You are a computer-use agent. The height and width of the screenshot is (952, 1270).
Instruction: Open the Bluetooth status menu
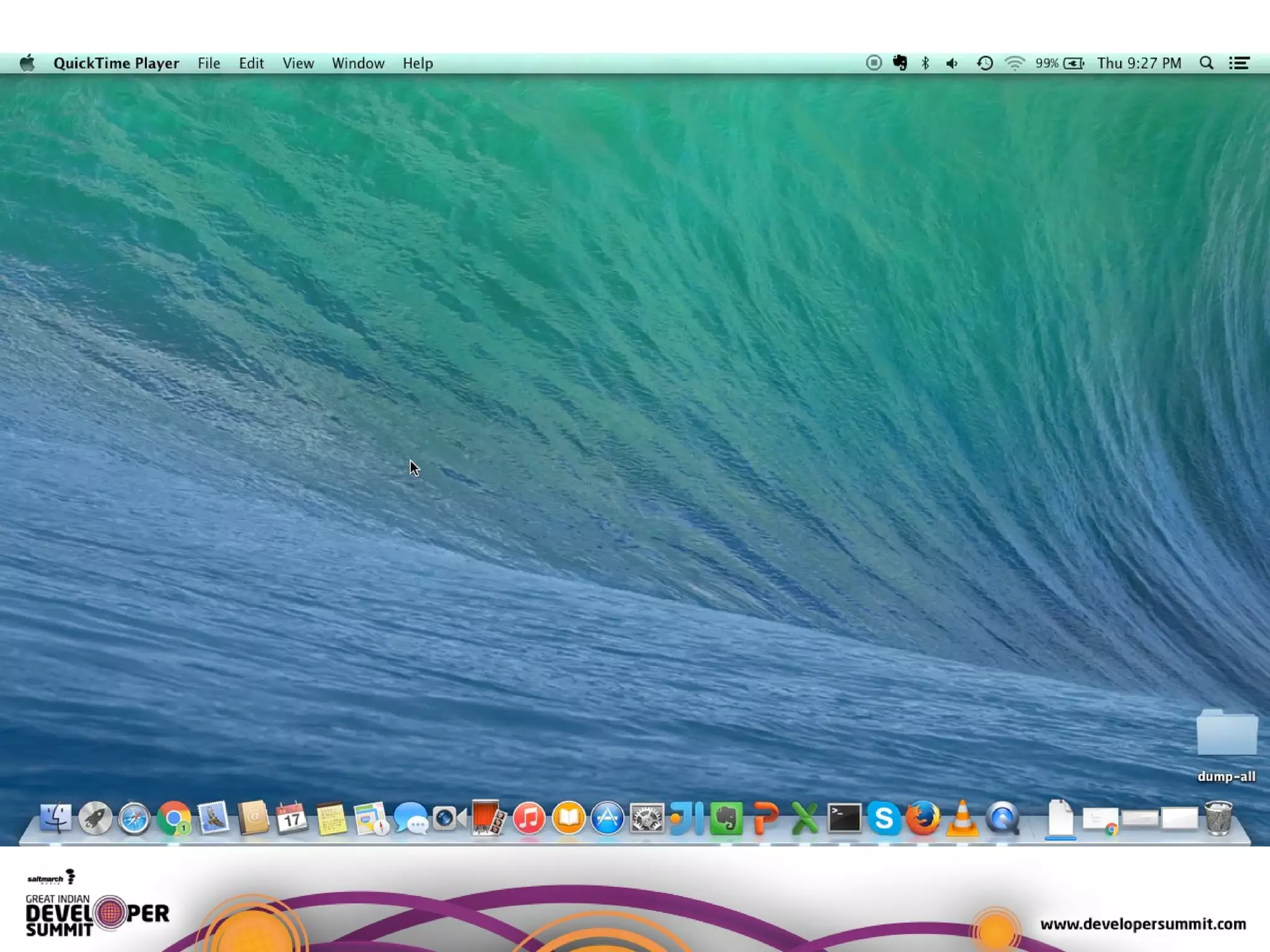pyautogui.click(x=925, y=63)
